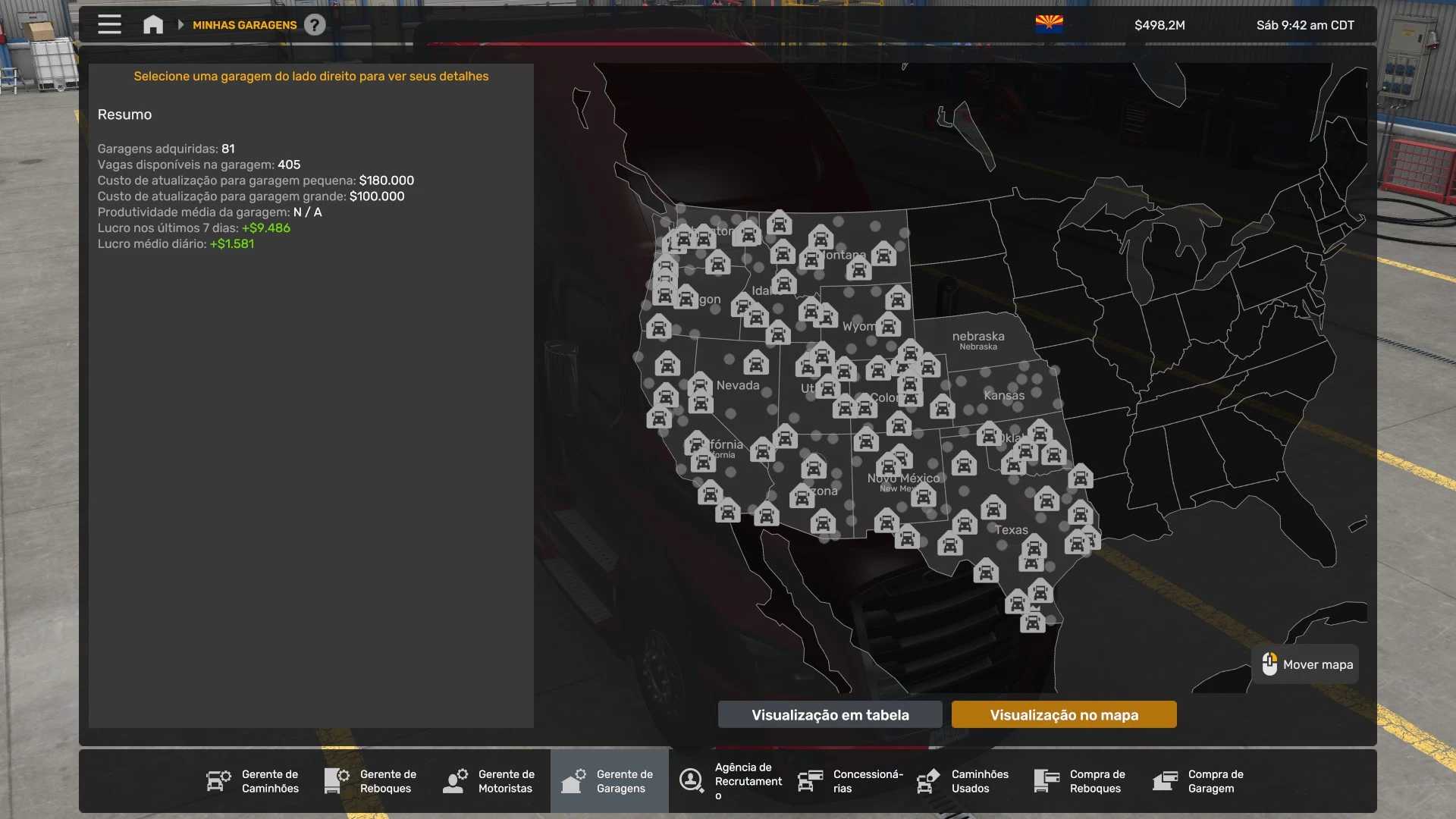Open the hamburger main menu

point(109,25)
